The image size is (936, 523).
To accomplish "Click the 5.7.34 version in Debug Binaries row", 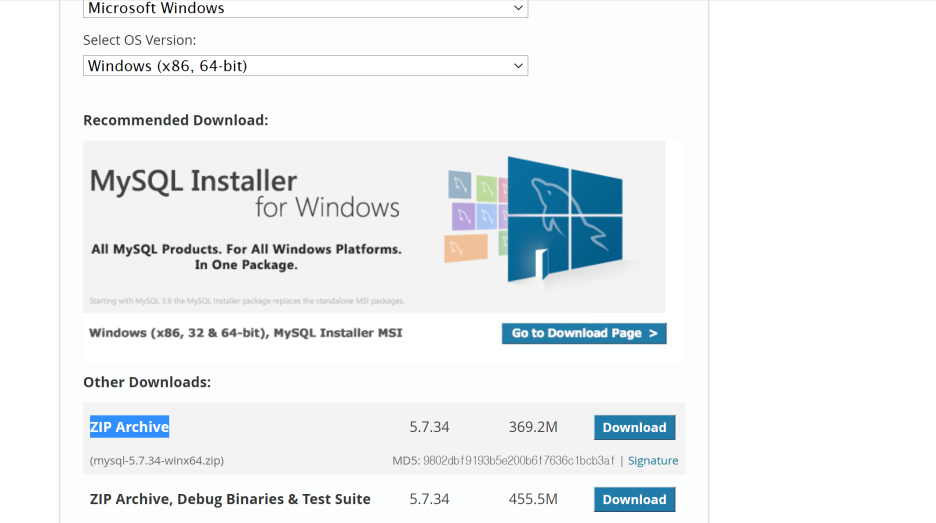I will (x=429, y=499).
